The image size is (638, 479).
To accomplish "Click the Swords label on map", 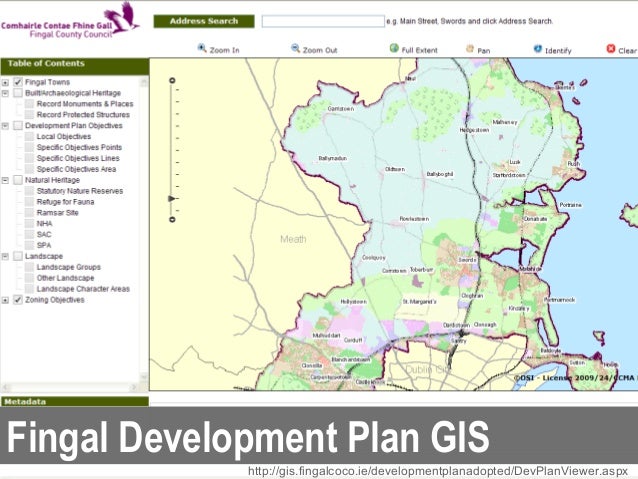I will click(x=467, y=260).
